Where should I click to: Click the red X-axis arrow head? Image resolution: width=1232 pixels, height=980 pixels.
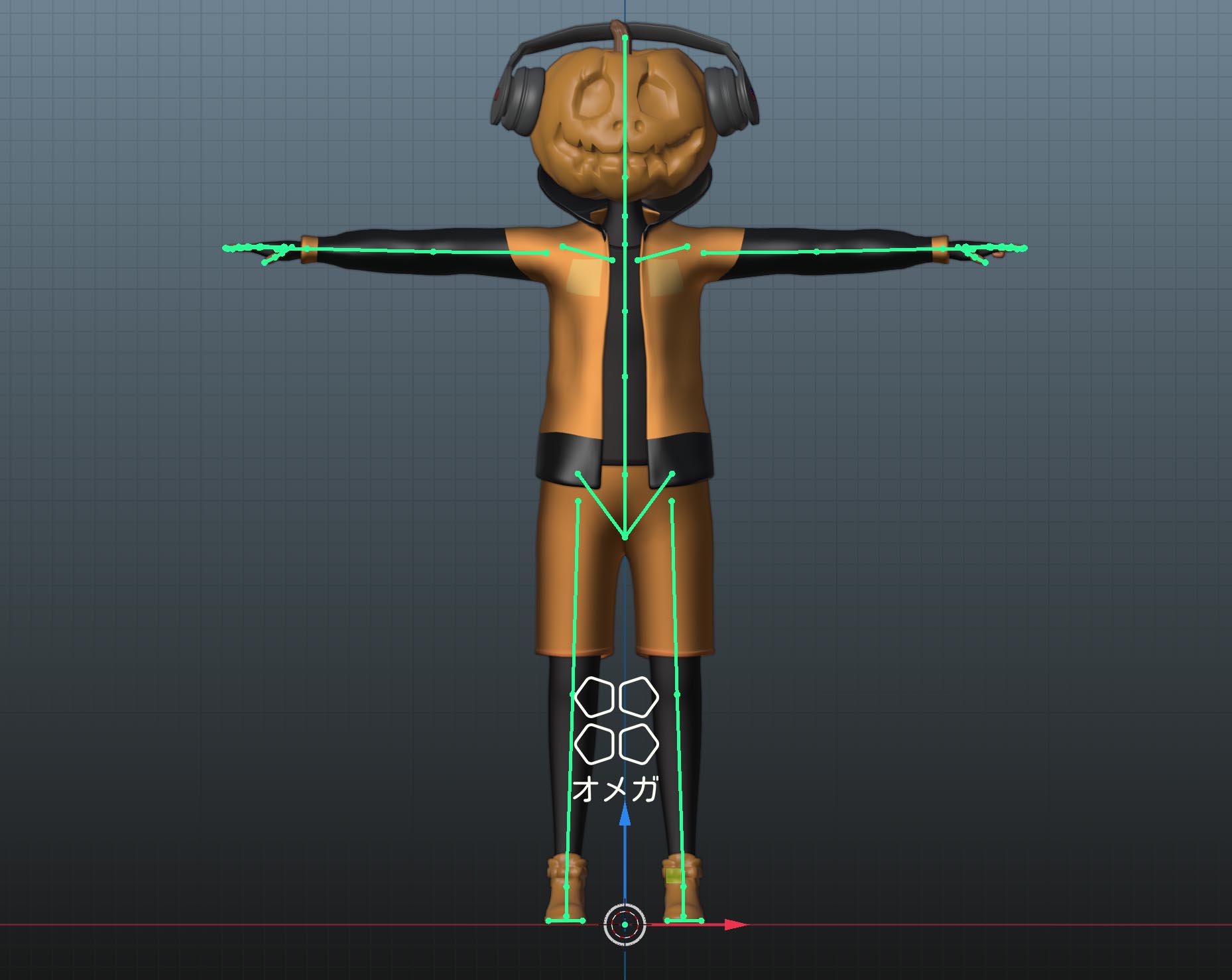pyautogui.click(x=735, y=924)
